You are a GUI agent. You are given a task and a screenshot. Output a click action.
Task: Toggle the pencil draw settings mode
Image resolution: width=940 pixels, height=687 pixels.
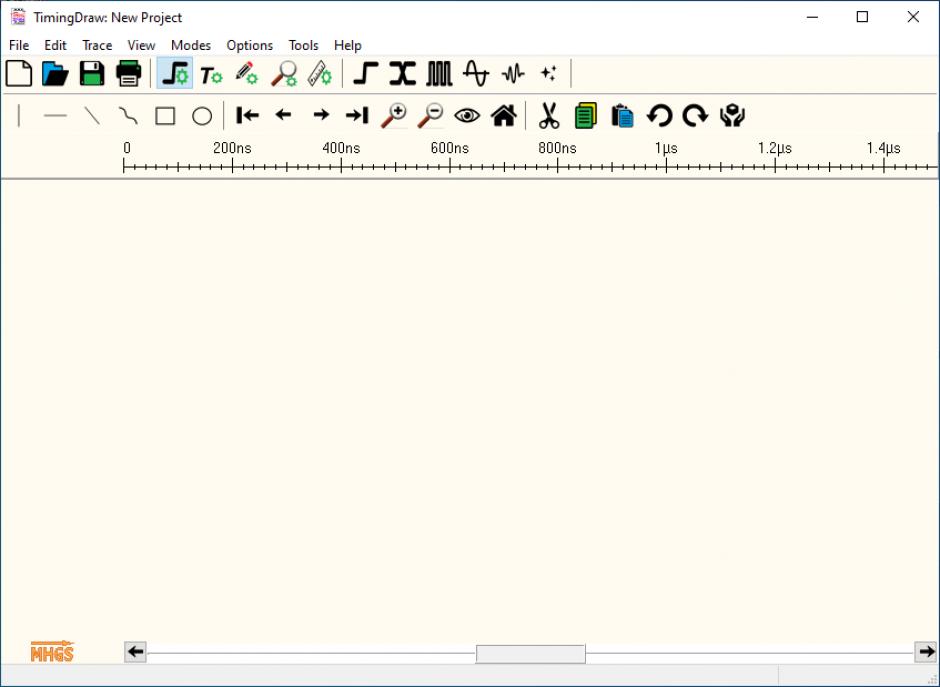246,74
